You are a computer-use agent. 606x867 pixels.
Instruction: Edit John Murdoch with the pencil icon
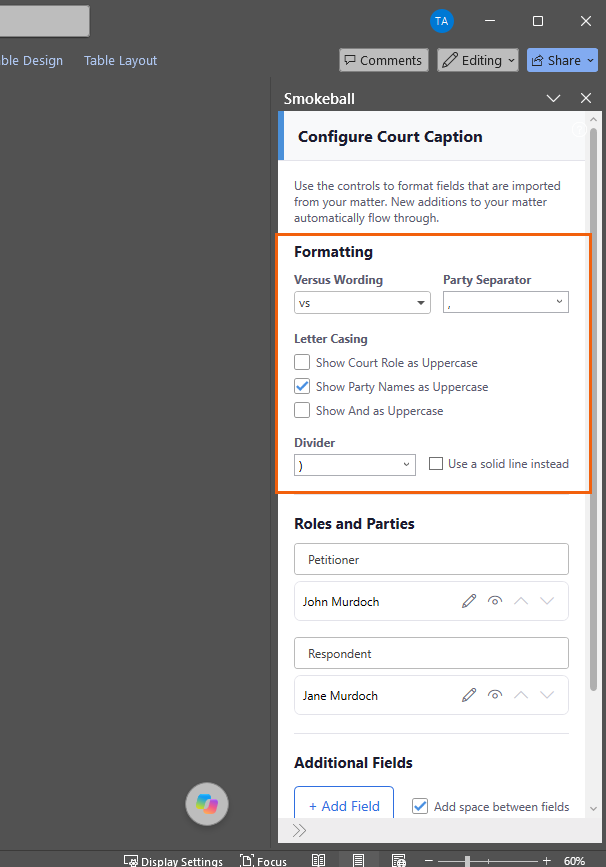click(469, 601)
